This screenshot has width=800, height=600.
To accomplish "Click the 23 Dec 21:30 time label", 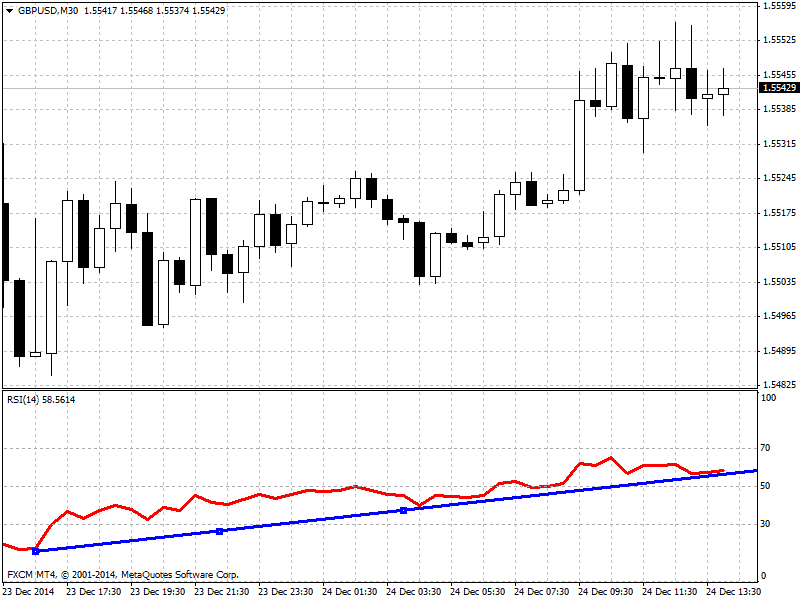I will tap(222, 592).
